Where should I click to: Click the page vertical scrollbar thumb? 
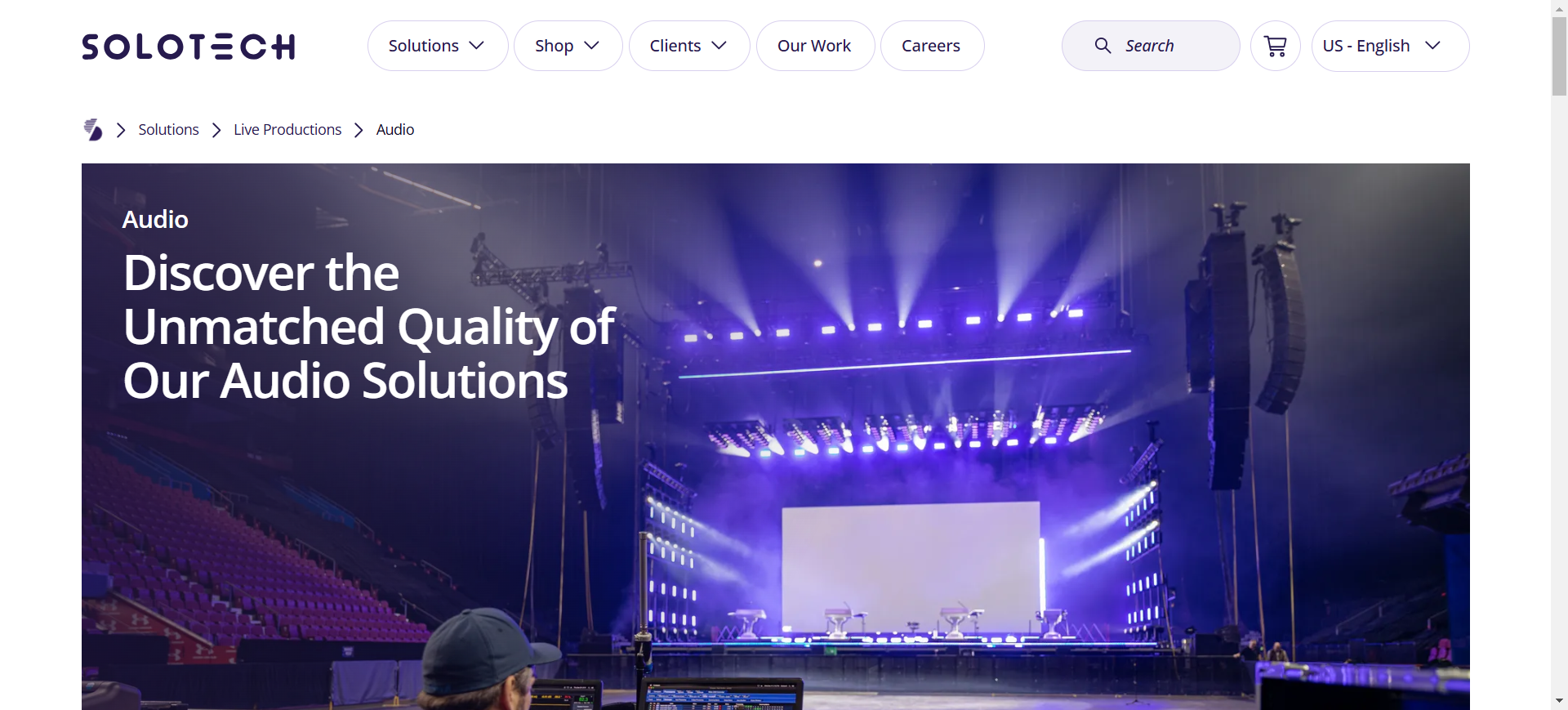point(1560,56)
